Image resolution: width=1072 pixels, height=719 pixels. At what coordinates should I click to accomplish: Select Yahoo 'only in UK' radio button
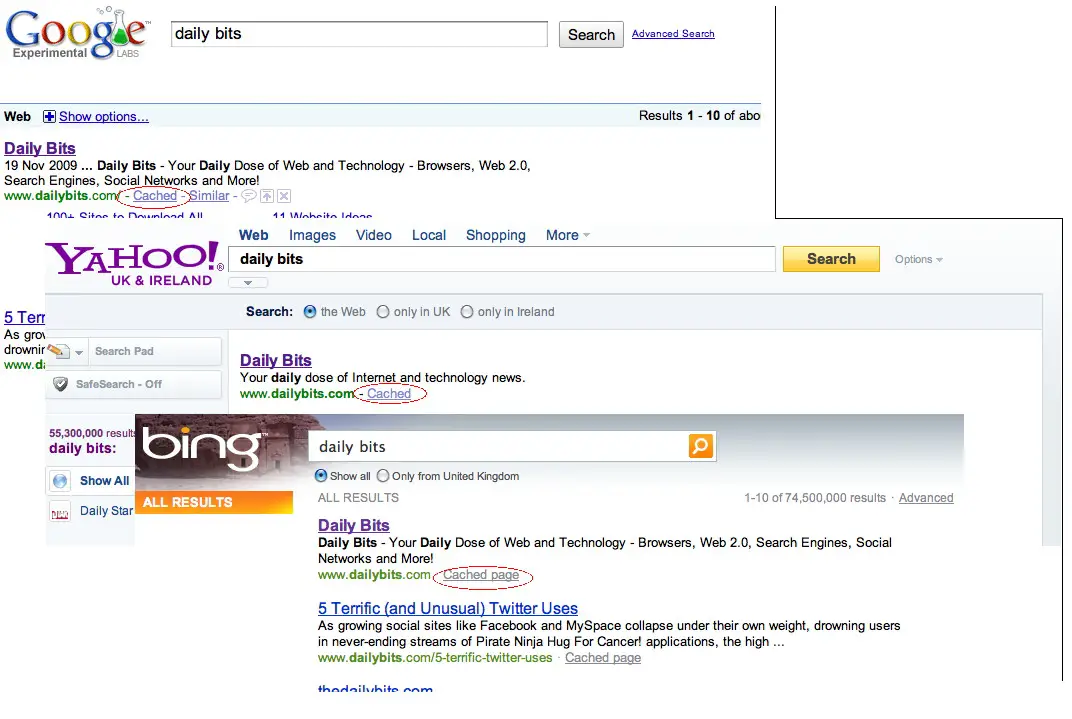[x=383, y=312]
